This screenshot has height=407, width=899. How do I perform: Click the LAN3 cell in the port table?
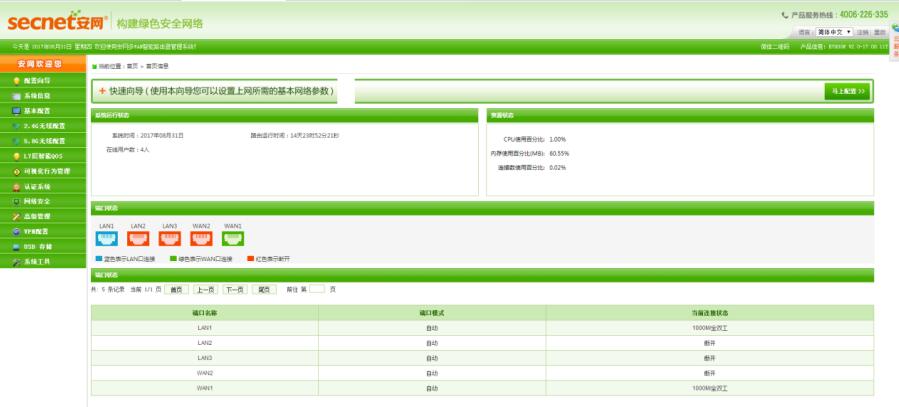205,358
